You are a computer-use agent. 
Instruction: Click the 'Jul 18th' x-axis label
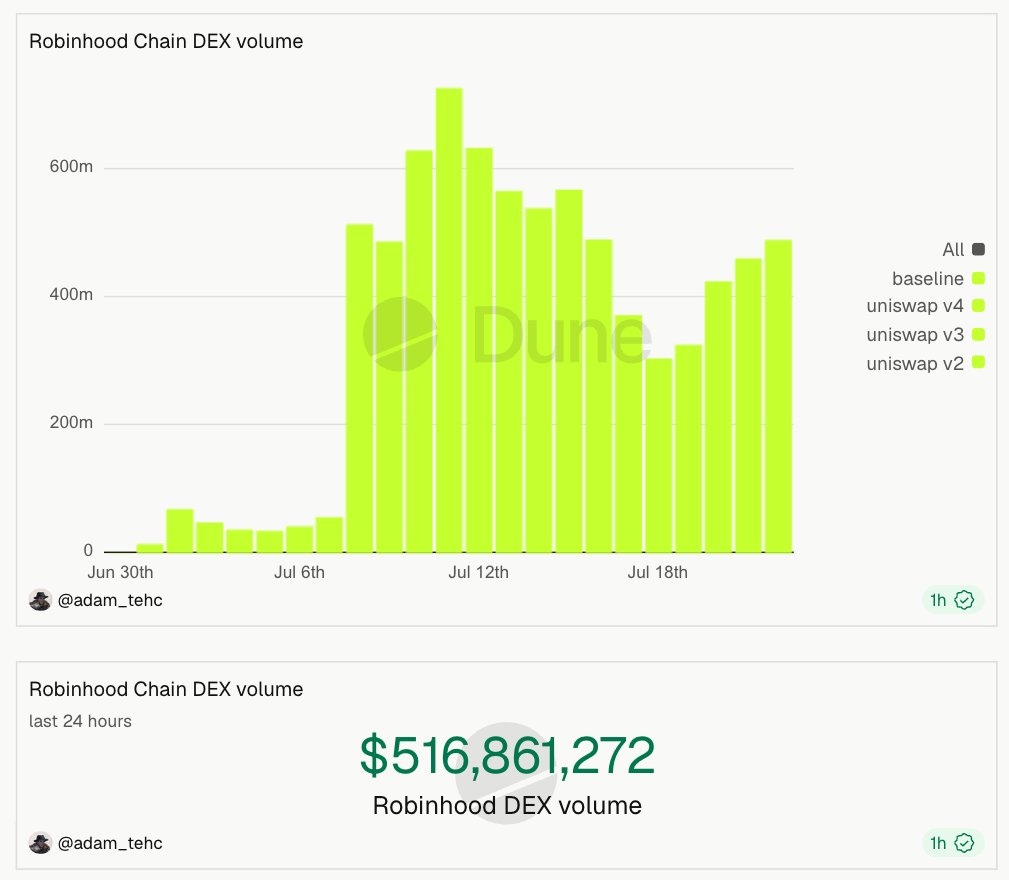point(658,572)
